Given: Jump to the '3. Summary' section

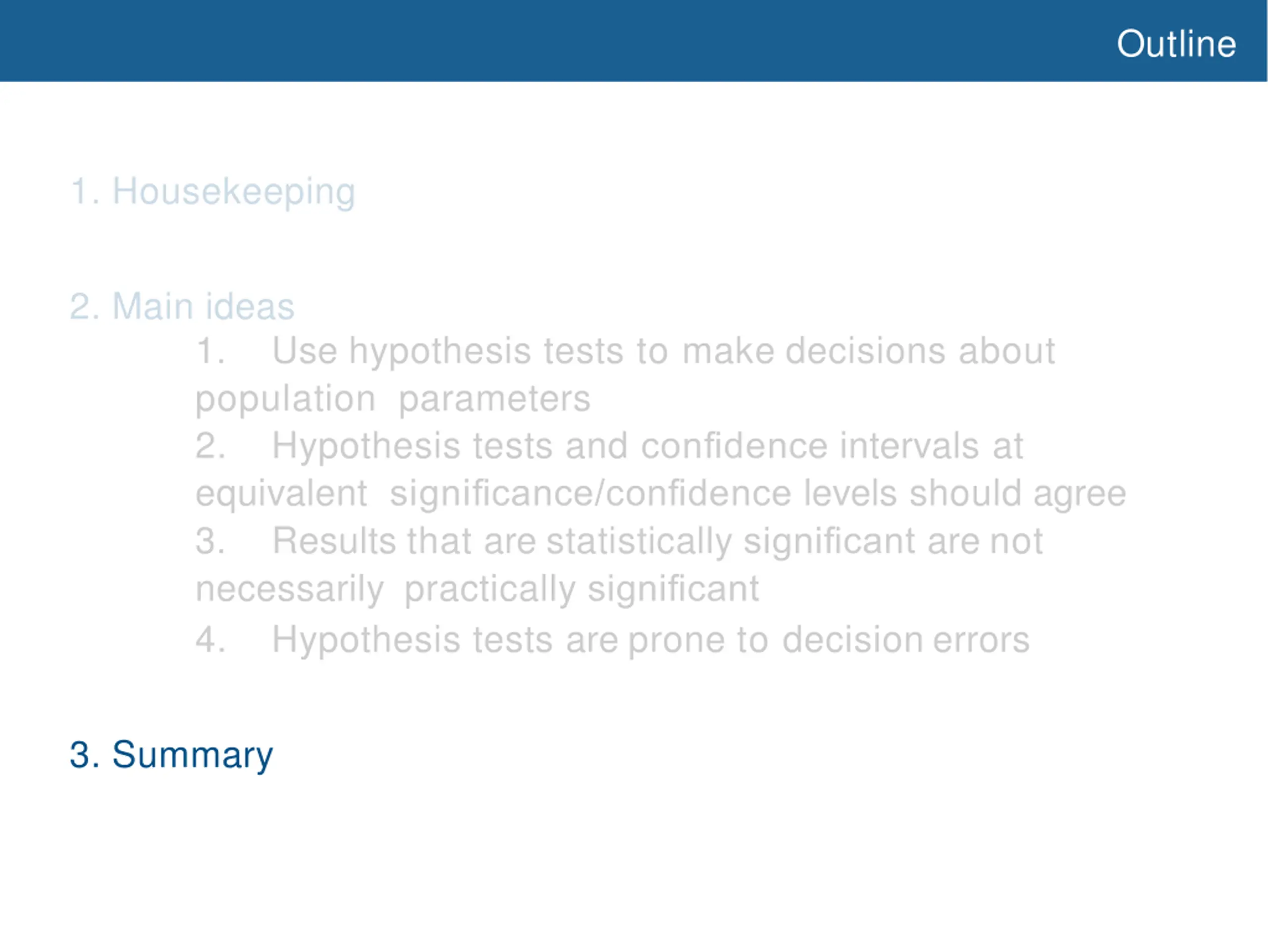Looking at the screenshot, I should pos(171,755).
